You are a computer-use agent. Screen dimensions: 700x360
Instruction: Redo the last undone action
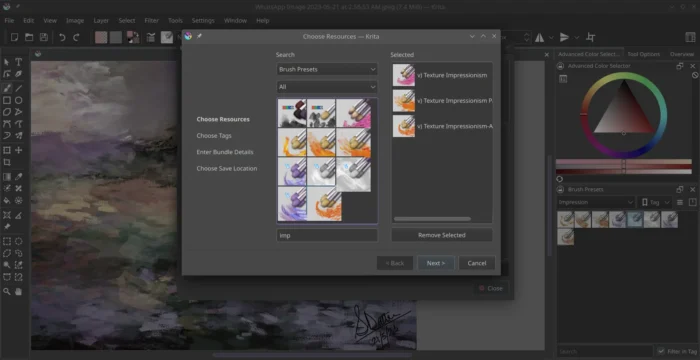coord(76,38)
